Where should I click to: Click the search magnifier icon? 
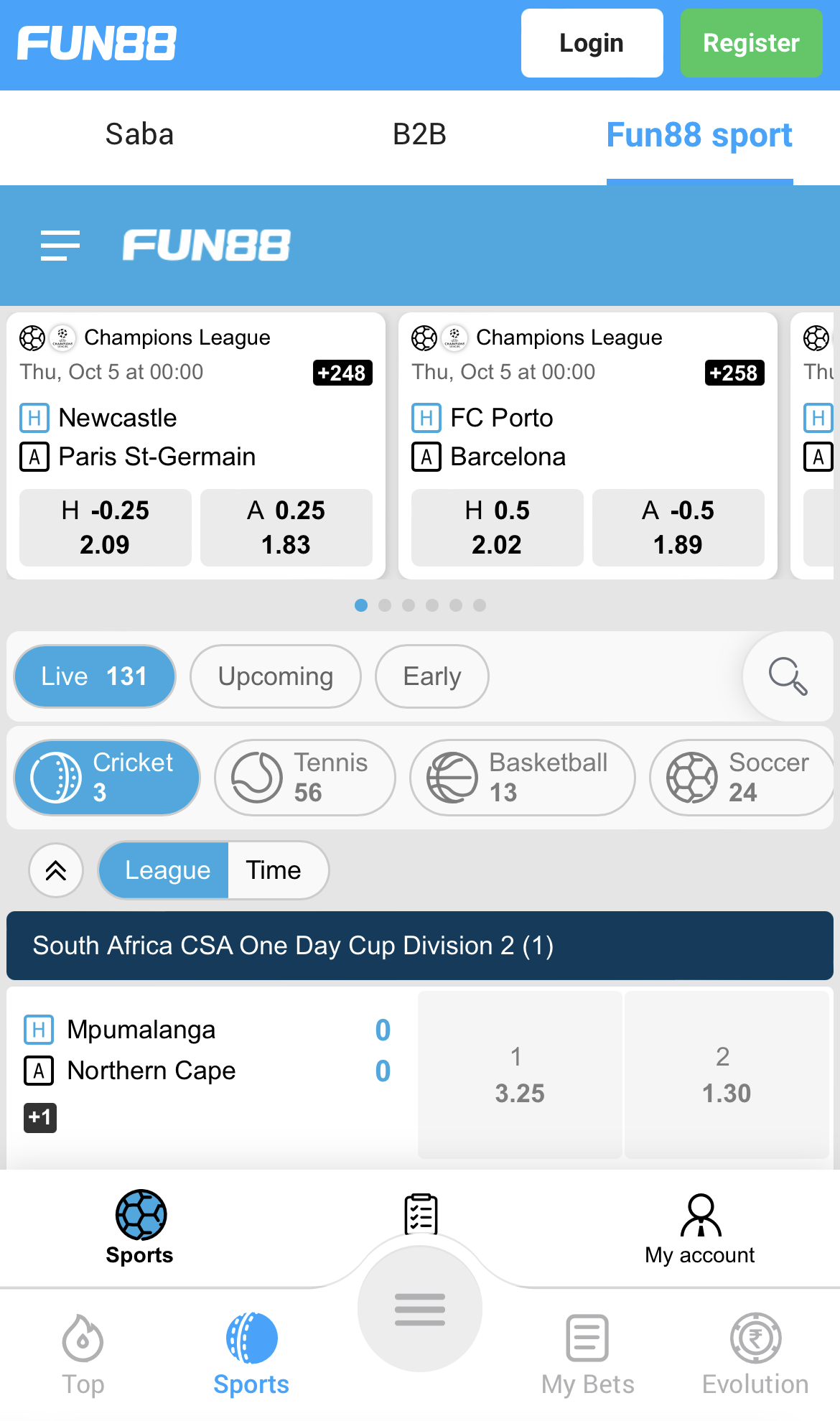tap(788, 676)
